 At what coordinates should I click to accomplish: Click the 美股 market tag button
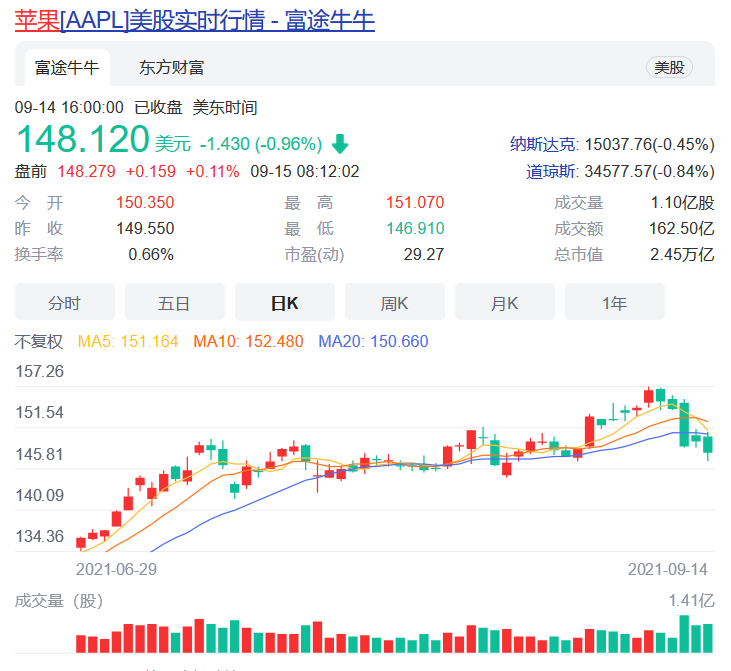coord(669,67)
